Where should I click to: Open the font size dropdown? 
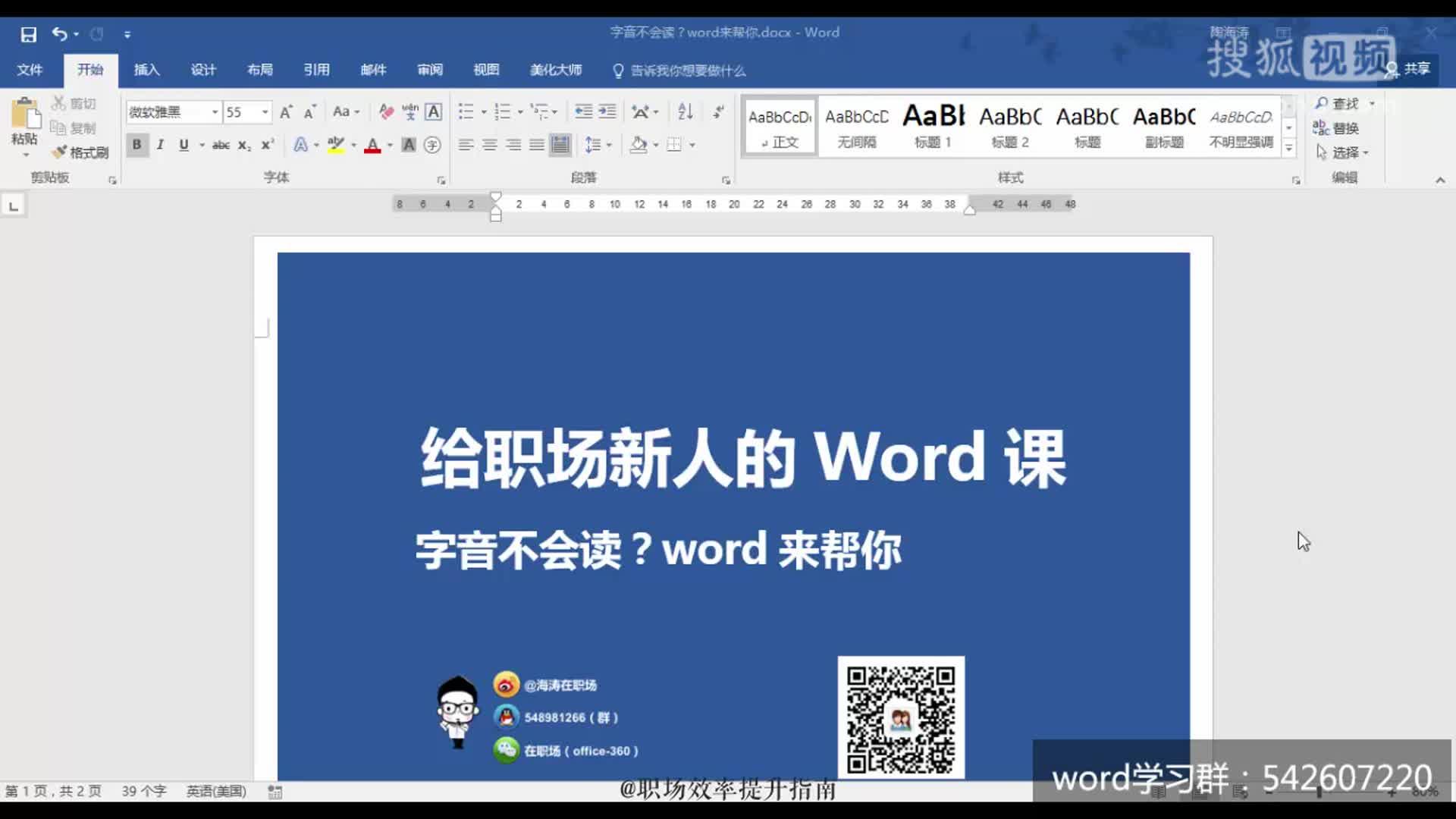coord(264,111)
